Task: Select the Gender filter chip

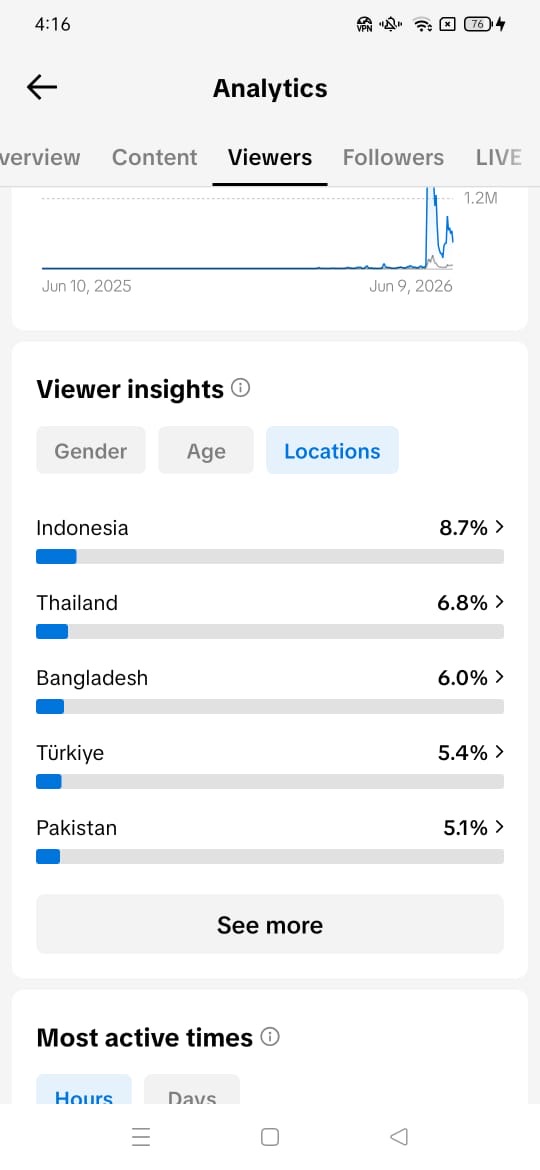Action: click(x=91, y=450)
